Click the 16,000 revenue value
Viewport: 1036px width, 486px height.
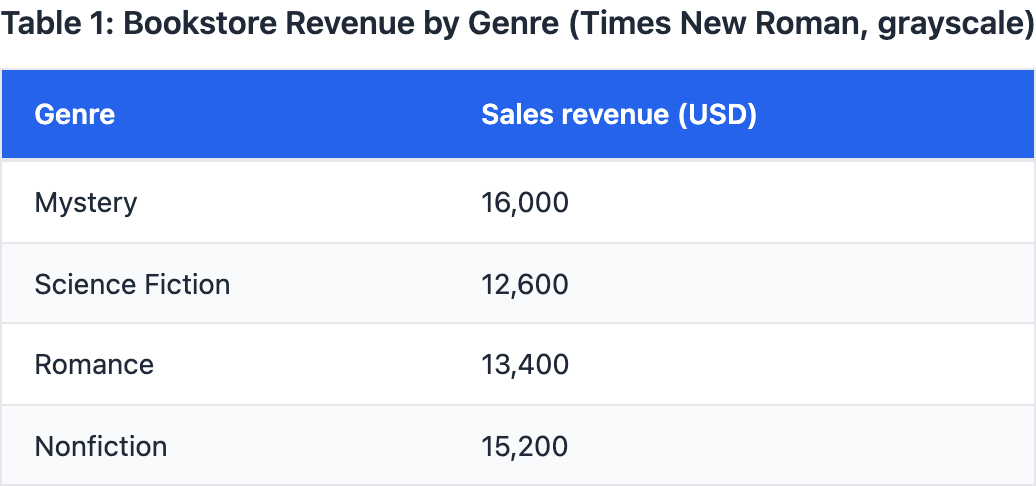pyautogui.click(x=525, y=203)
